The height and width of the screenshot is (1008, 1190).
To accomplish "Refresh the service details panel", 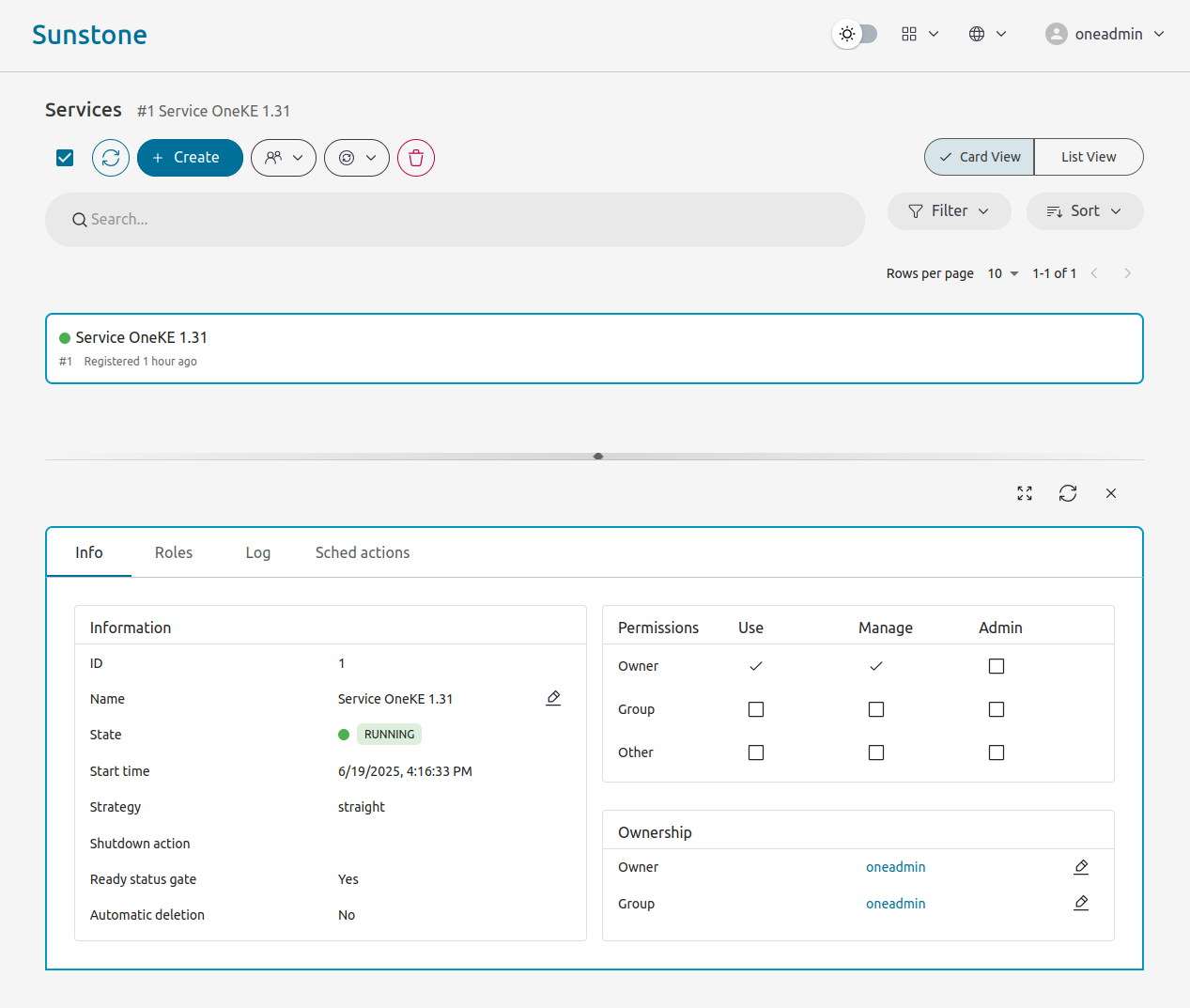I will click(x=1068, y=493).
